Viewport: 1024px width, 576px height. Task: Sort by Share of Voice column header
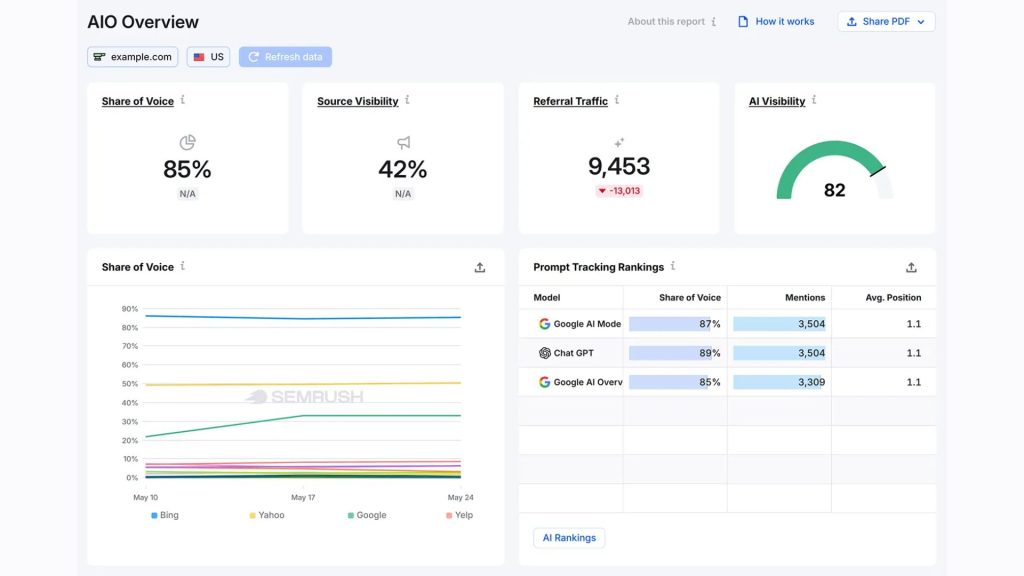point(690,298)
